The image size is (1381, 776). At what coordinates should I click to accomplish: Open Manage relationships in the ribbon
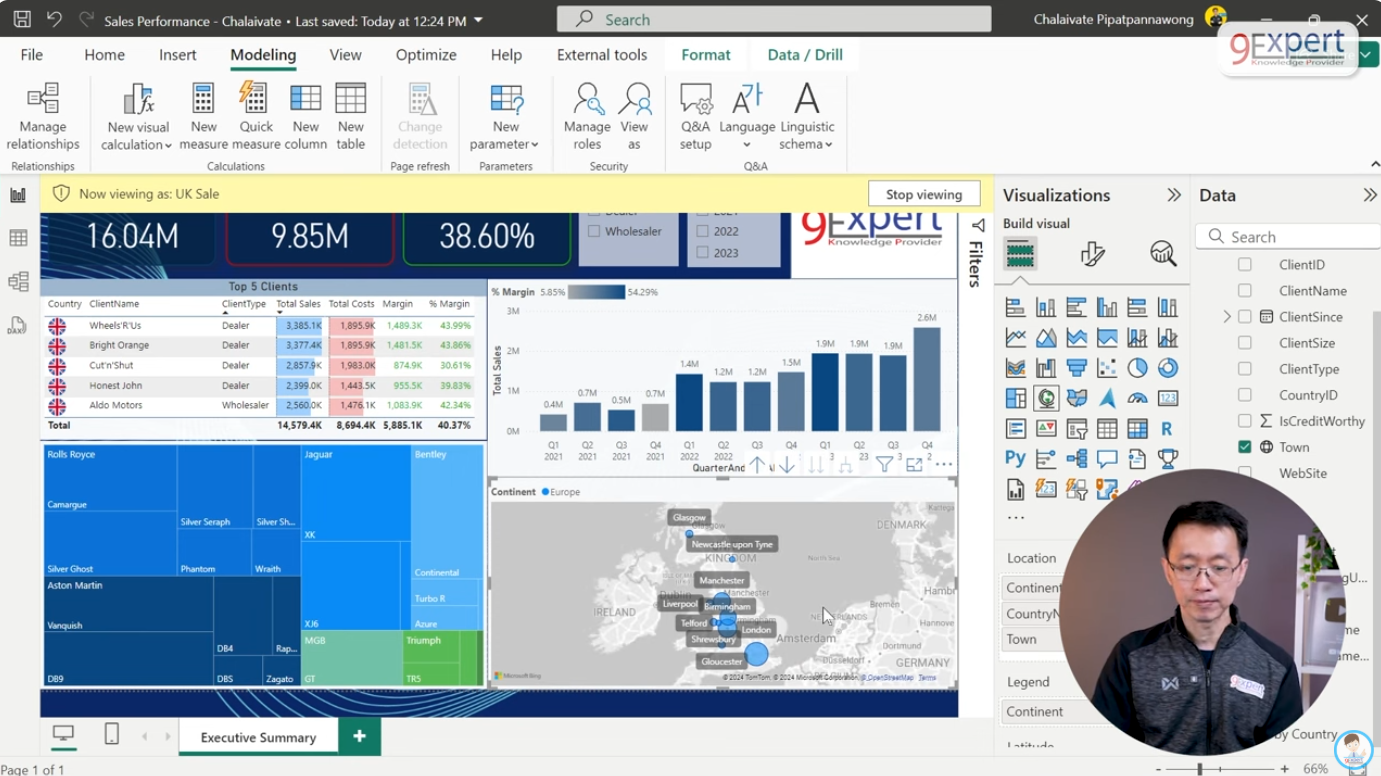42,117
